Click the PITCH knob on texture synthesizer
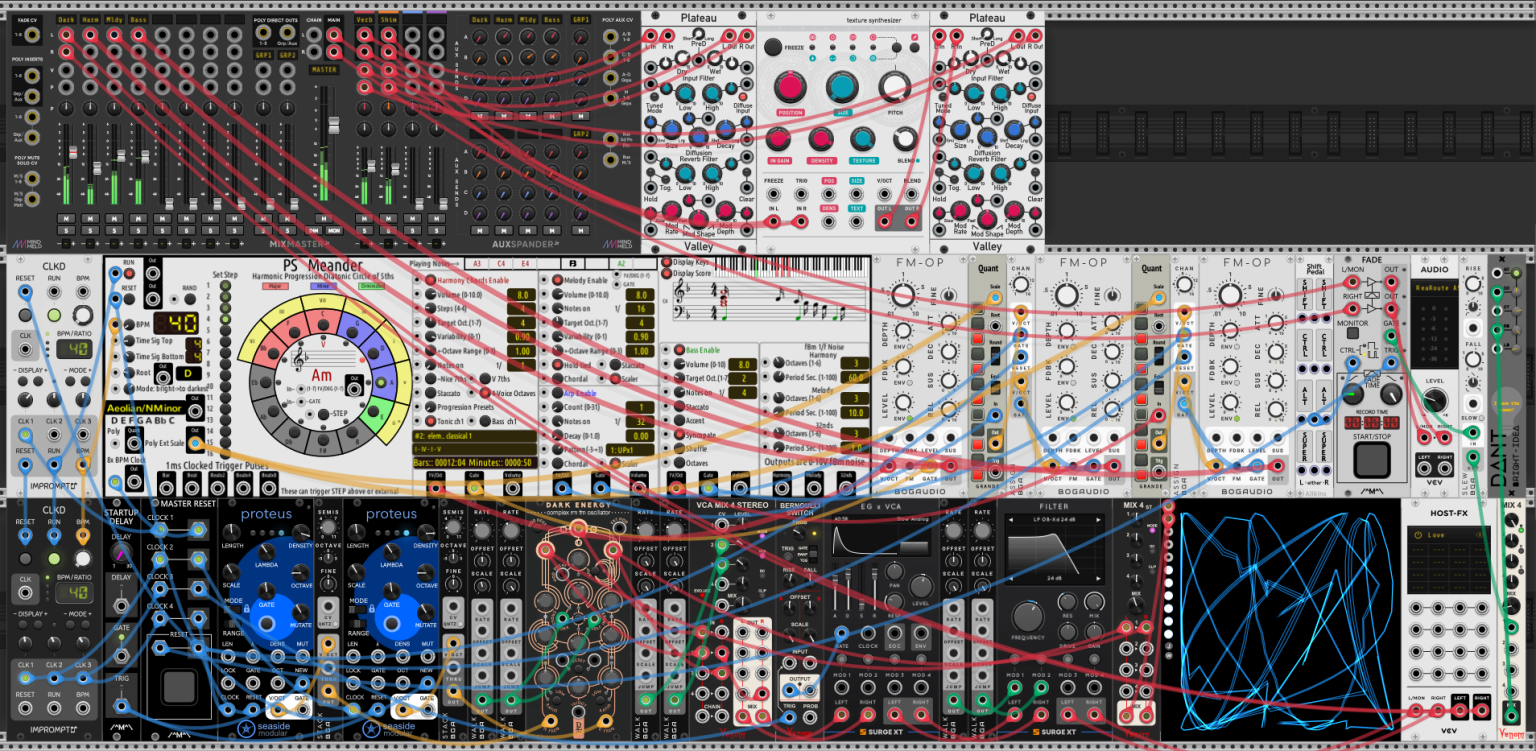The height and width of the screenshot is (751, 1536). 894,86
